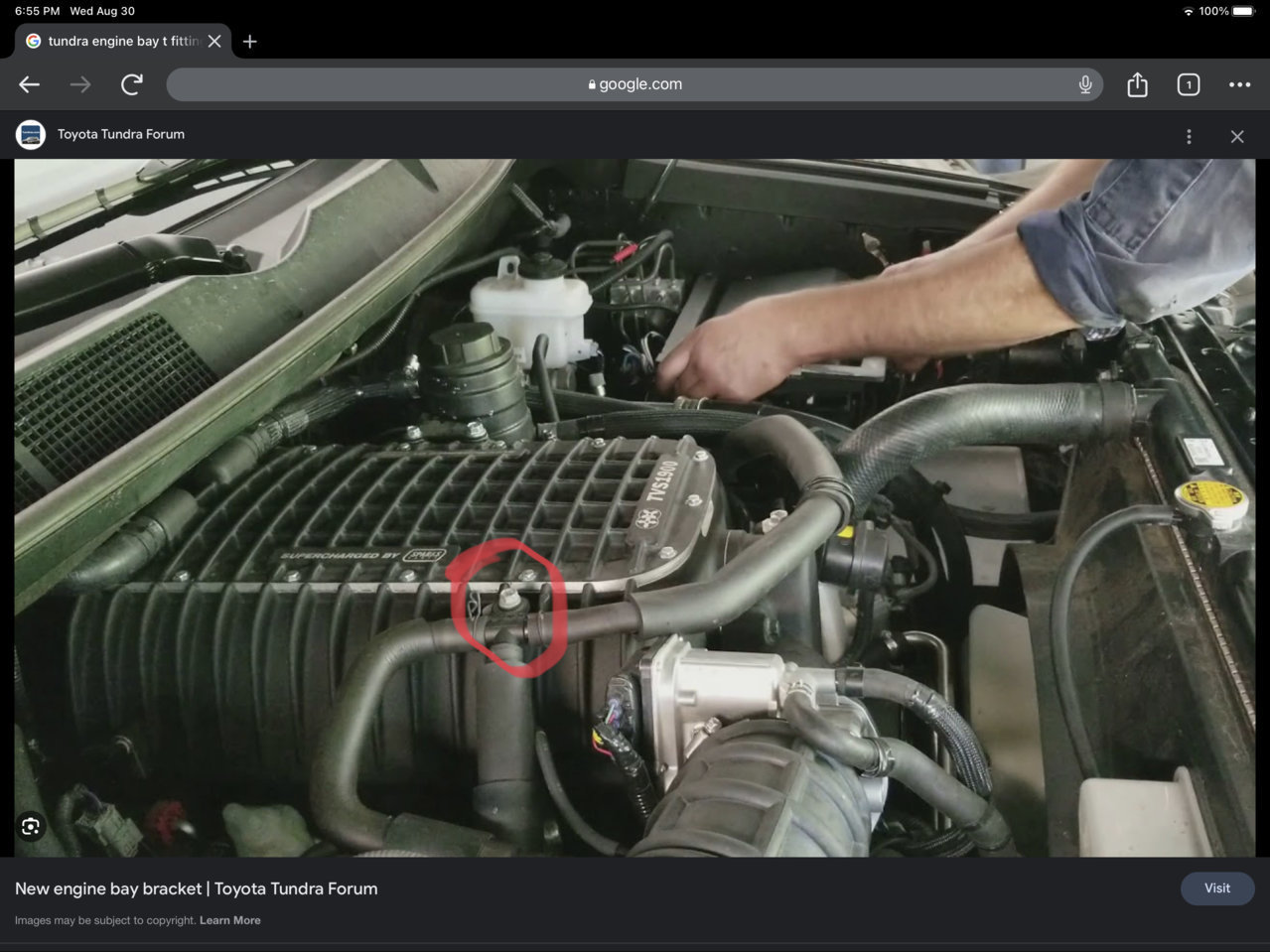This screenshot has height=952, width=1270.
Task: Go back using the back arrow
Action: pos(29,84)
